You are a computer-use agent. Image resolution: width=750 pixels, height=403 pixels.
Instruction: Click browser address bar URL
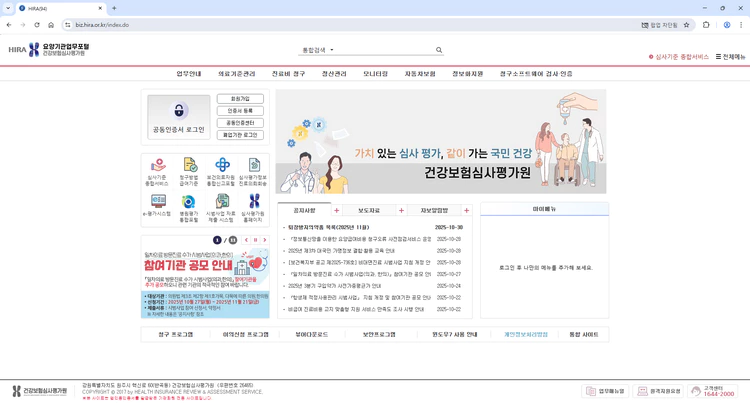(x=102, y=25)
